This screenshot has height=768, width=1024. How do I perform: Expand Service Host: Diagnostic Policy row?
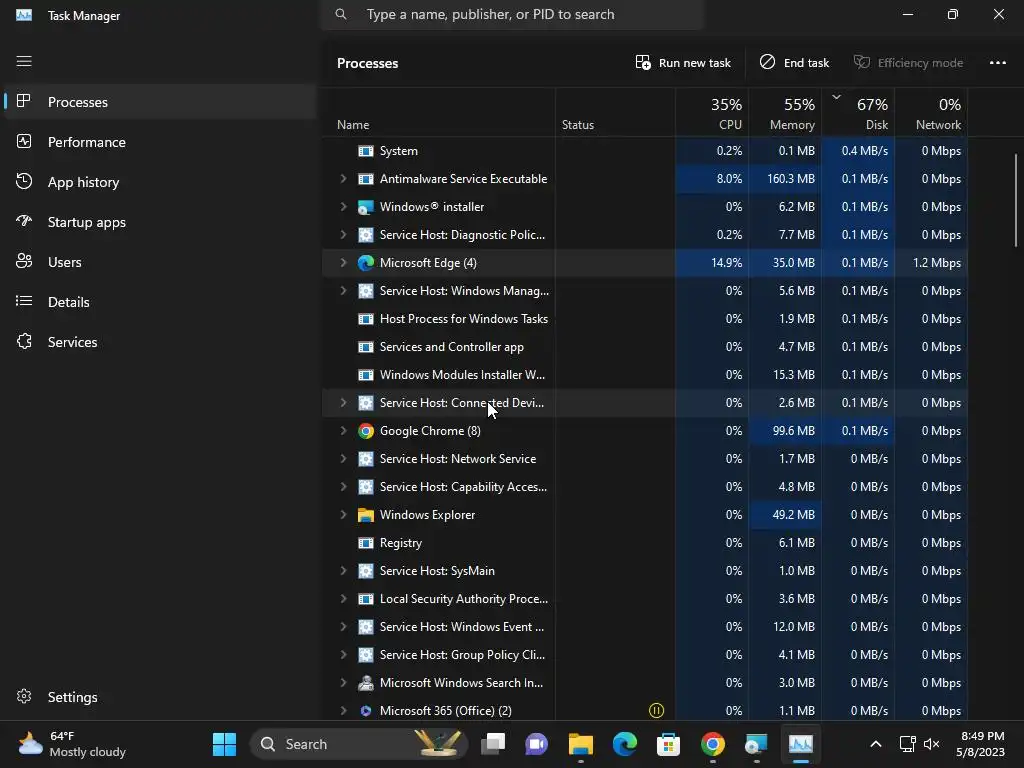coord(343,234)
